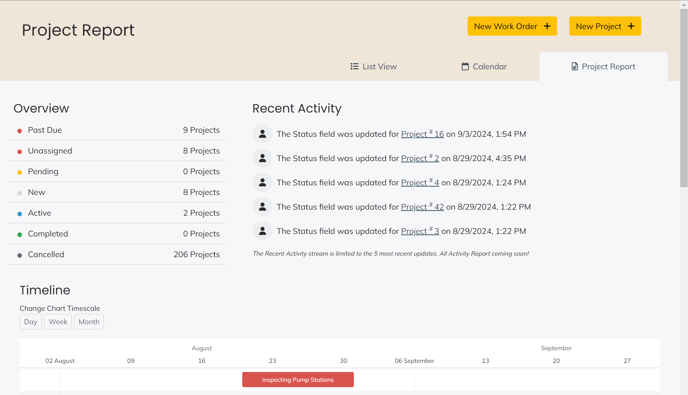688x395 pixels.
Task: Click the red dot beside Past Due
Action: click(19, 131)
